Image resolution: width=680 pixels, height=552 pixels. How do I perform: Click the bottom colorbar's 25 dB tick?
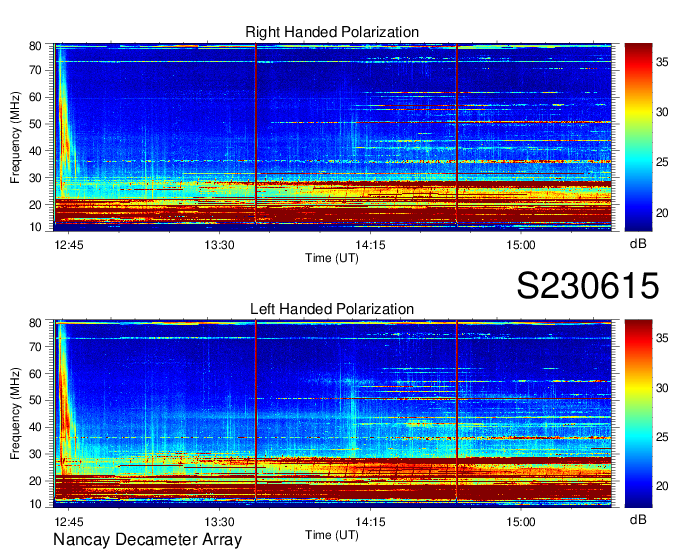pos(662,437)
